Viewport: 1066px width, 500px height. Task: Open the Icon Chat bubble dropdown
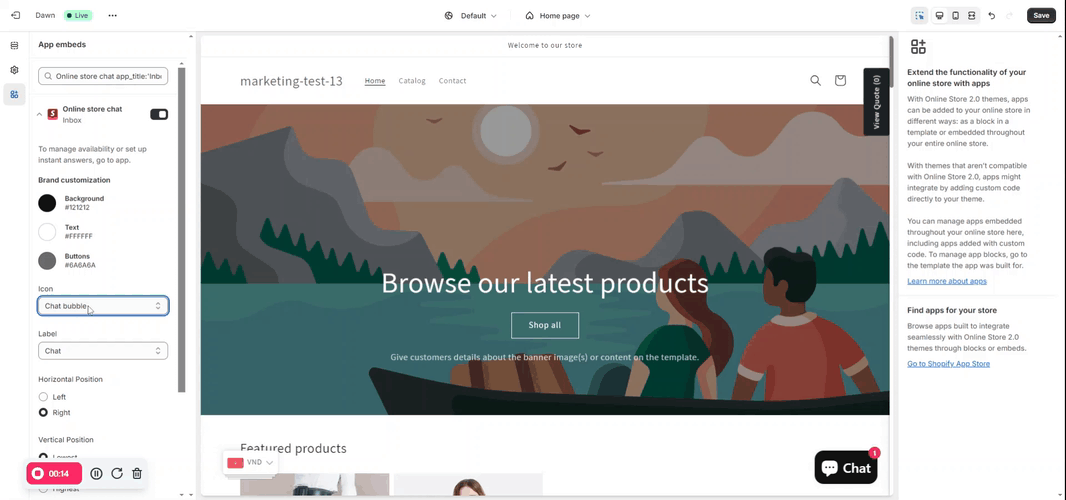click(103, 306)
